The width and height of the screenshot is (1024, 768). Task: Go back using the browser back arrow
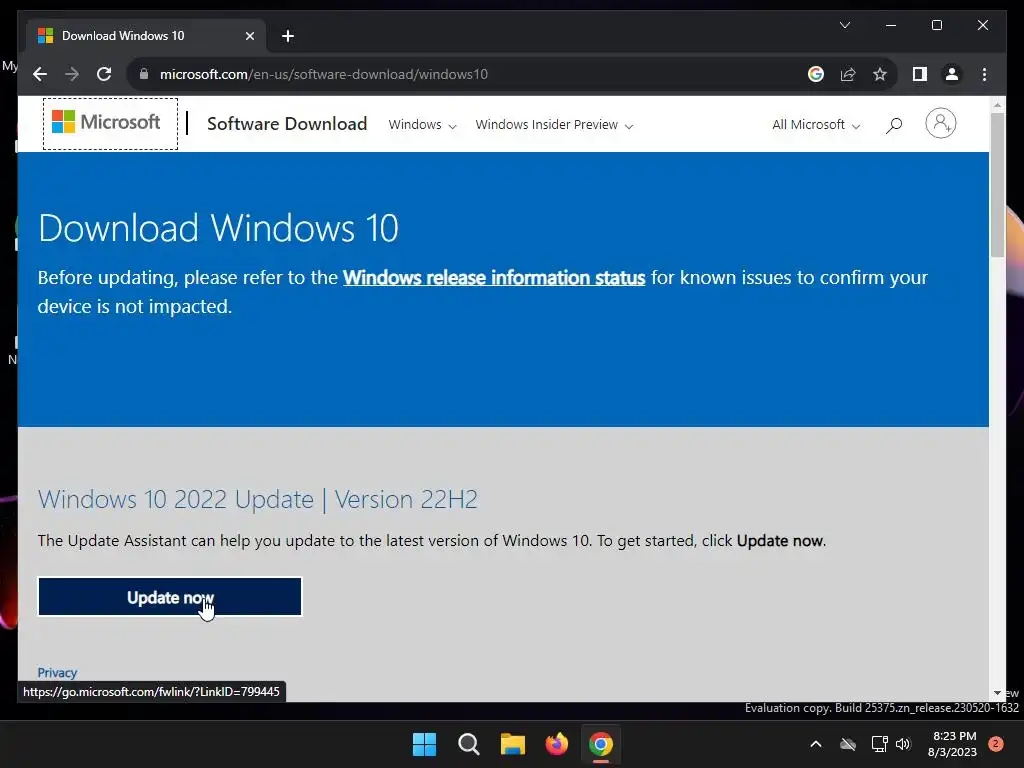click(40, 74)
